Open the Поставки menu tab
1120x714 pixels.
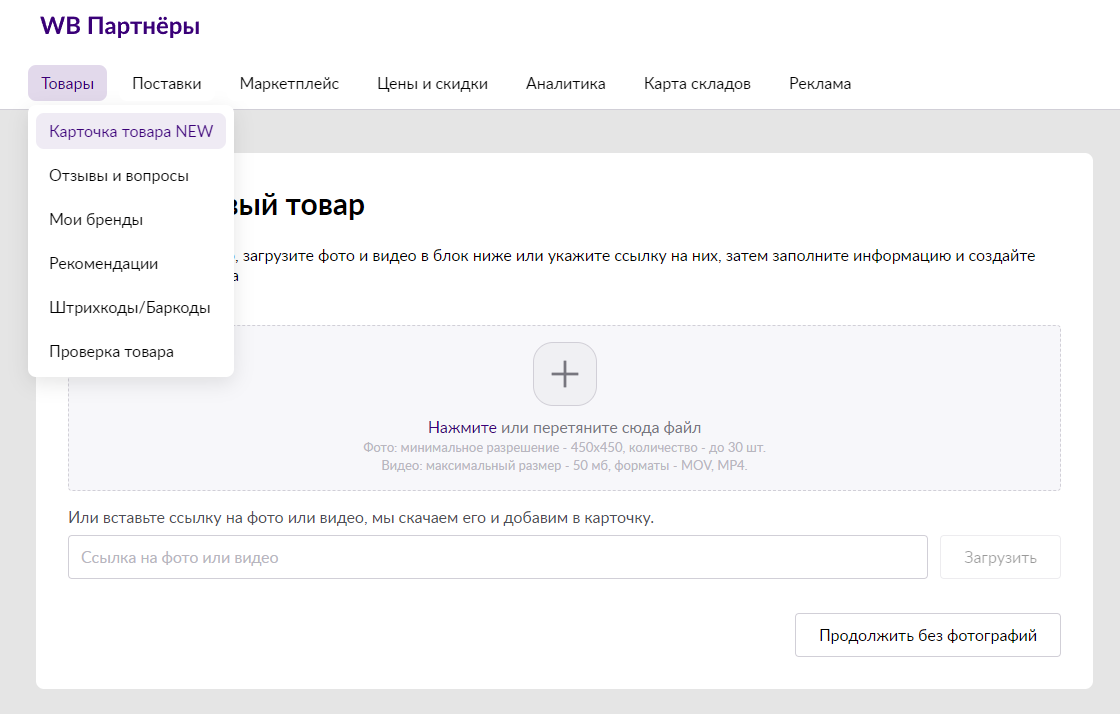(166, 84)
